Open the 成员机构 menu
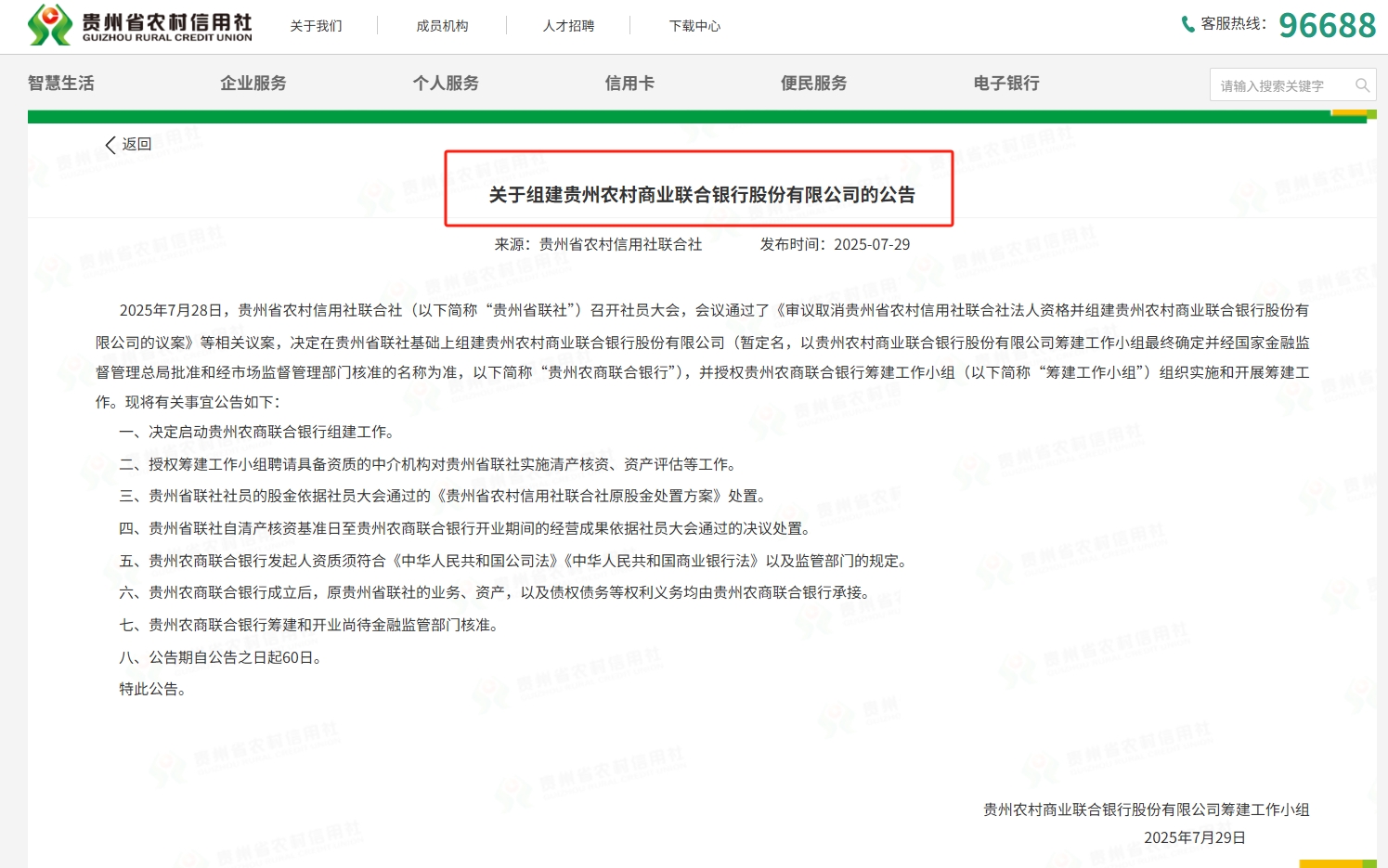 (x=442, y=26)
